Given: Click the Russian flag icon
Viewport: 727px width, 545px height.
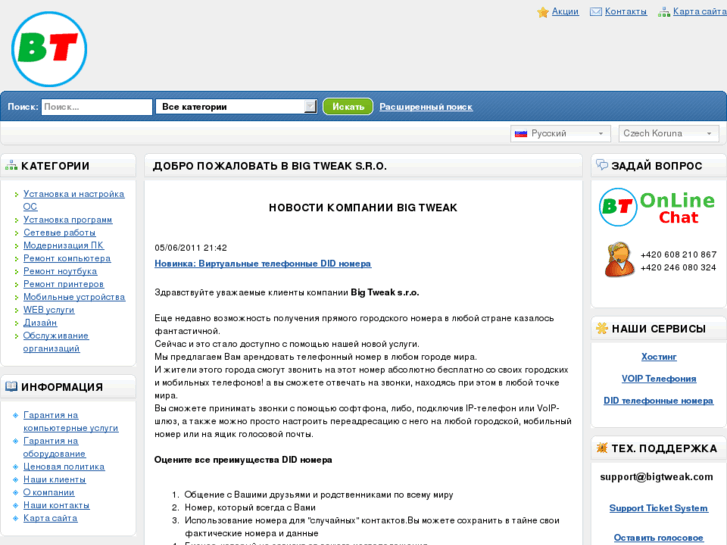Looking at the screenshot, I should pos(521,134).
